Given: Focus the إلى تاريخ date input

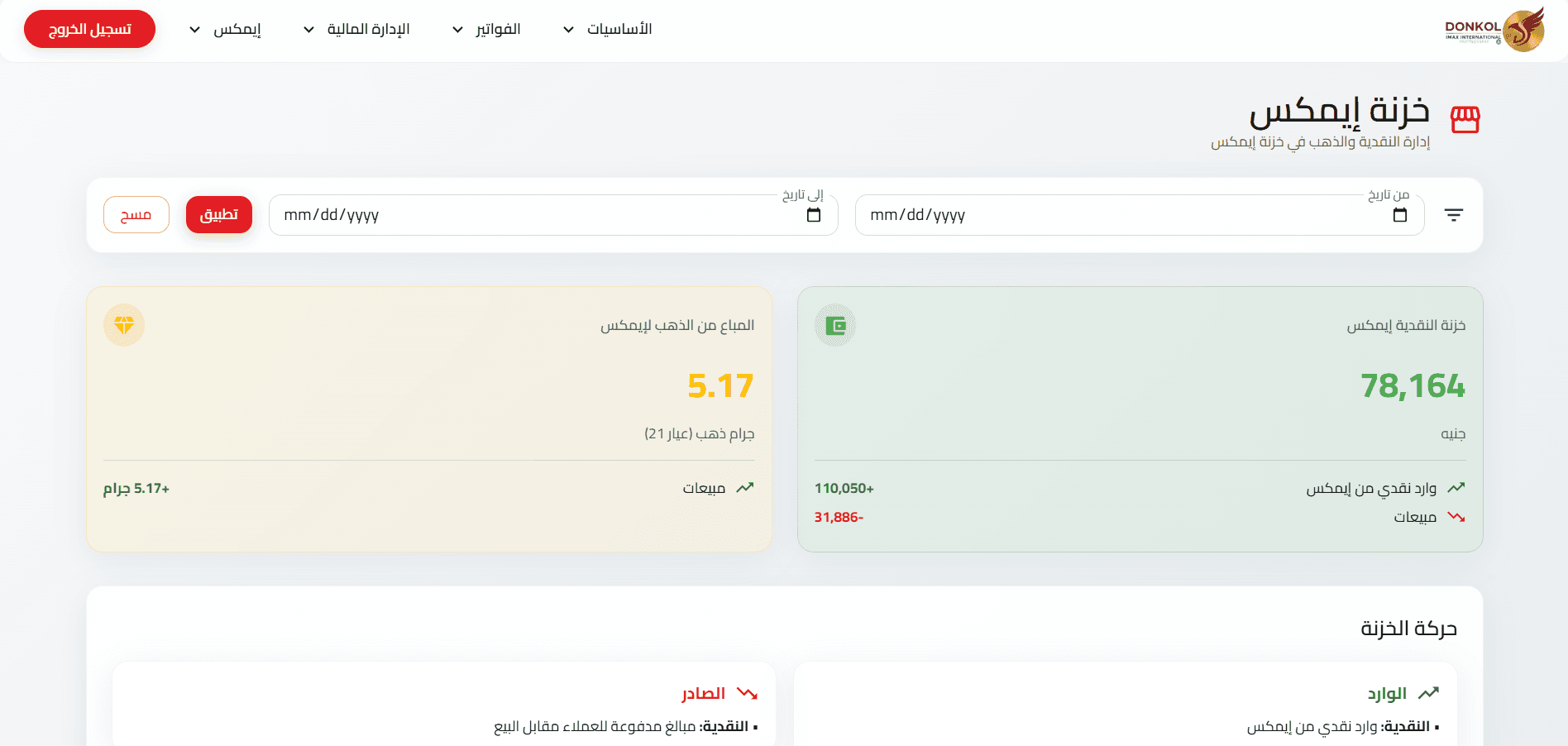Looking at the screenshot, I should click(x=553, y=215).
